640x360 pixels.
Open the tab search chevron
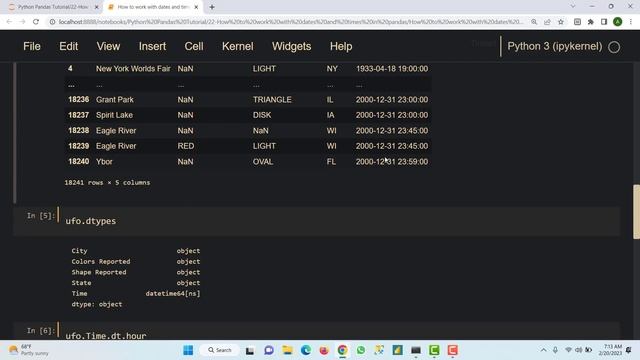573,6
